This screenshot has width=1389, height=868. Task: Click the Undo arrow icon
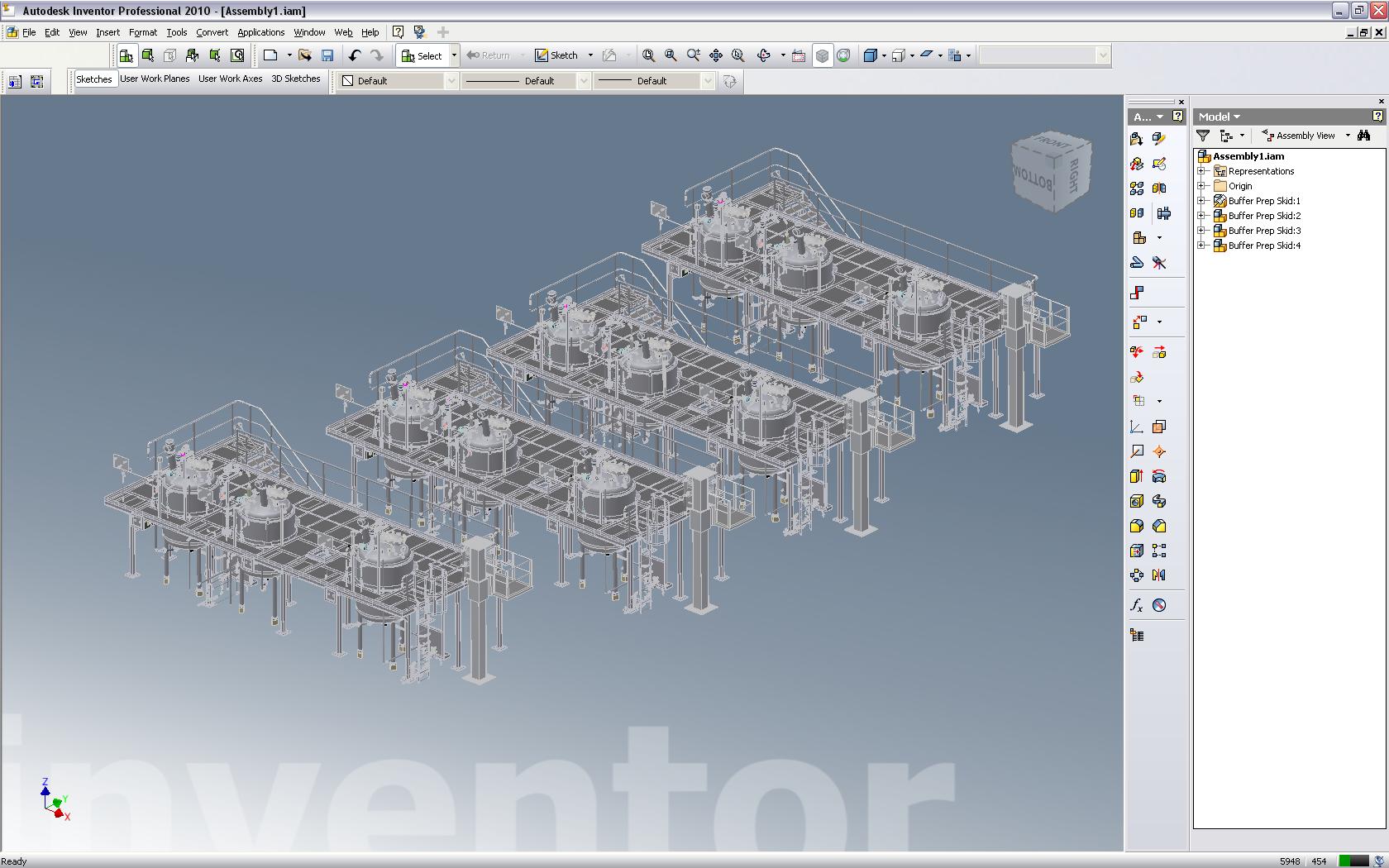(x=355, y=55)
